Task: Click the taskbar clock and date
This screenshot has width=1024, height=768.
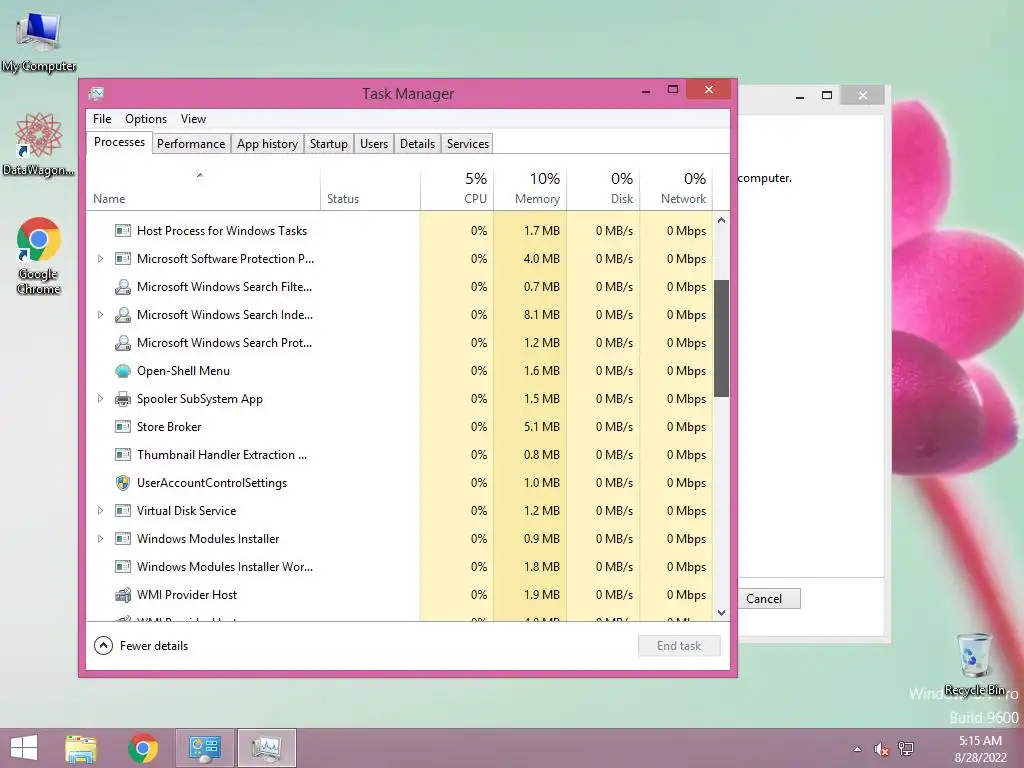Action: [x=980, y=749]
